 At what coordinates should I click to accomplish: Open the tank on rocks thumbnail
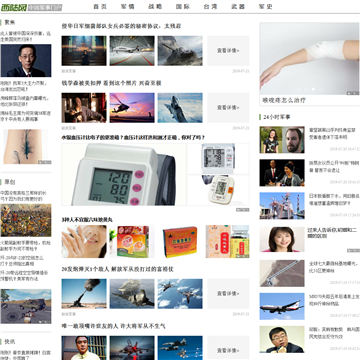point(180,51)
